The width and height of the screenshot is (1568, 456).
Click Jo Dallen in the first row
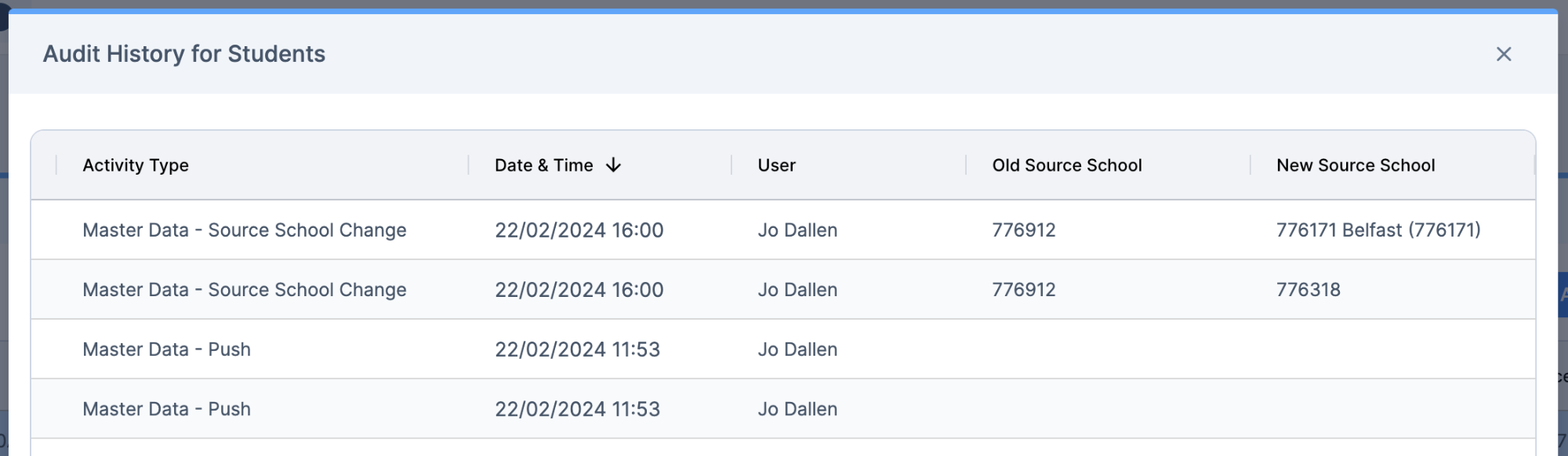(797, 230)
